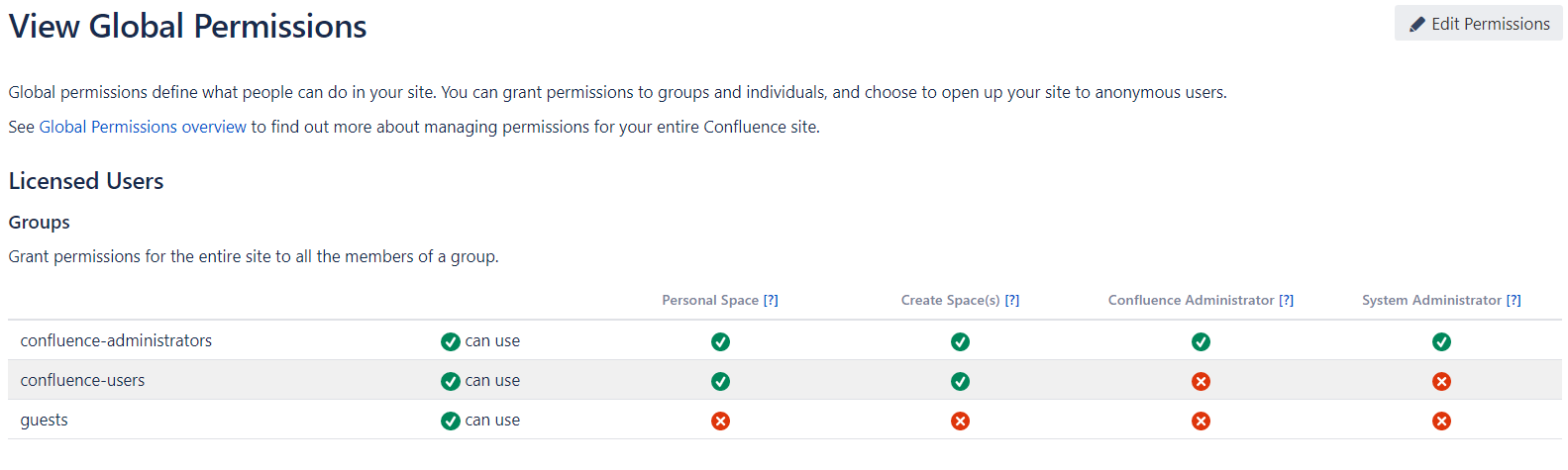1568x470 pixels.
Task: Click the can use check icon for confluence-administrators
Action: click(451, 341)
